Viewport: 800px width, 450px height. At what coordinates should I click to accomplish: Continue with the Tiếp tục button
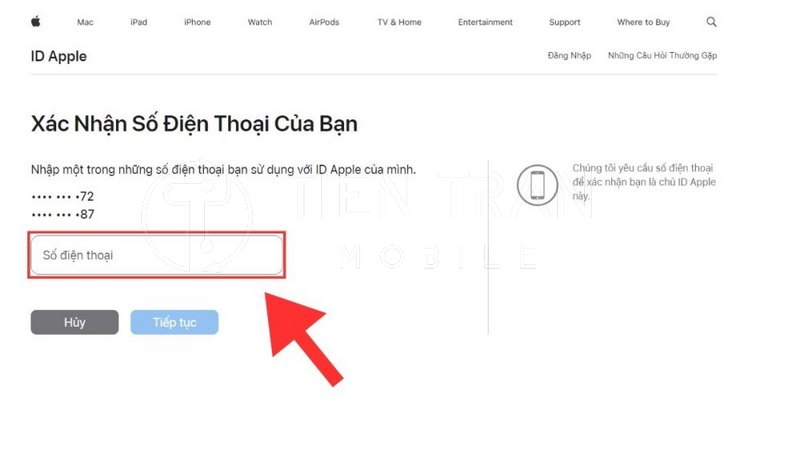click(174, 322)
